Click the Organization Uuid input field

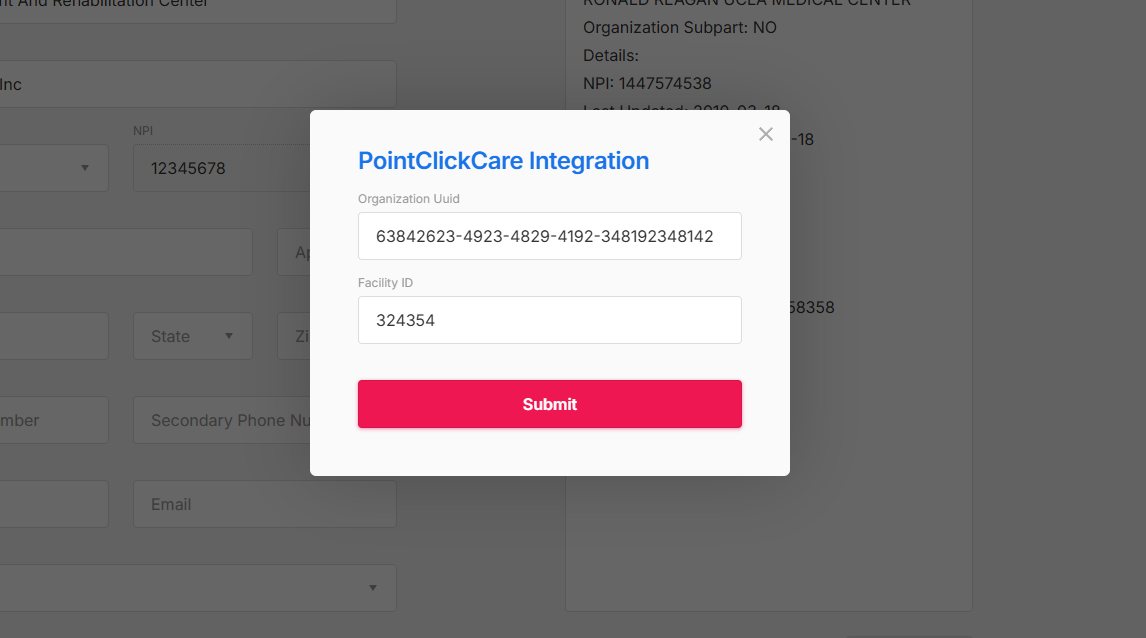point(549,236)
